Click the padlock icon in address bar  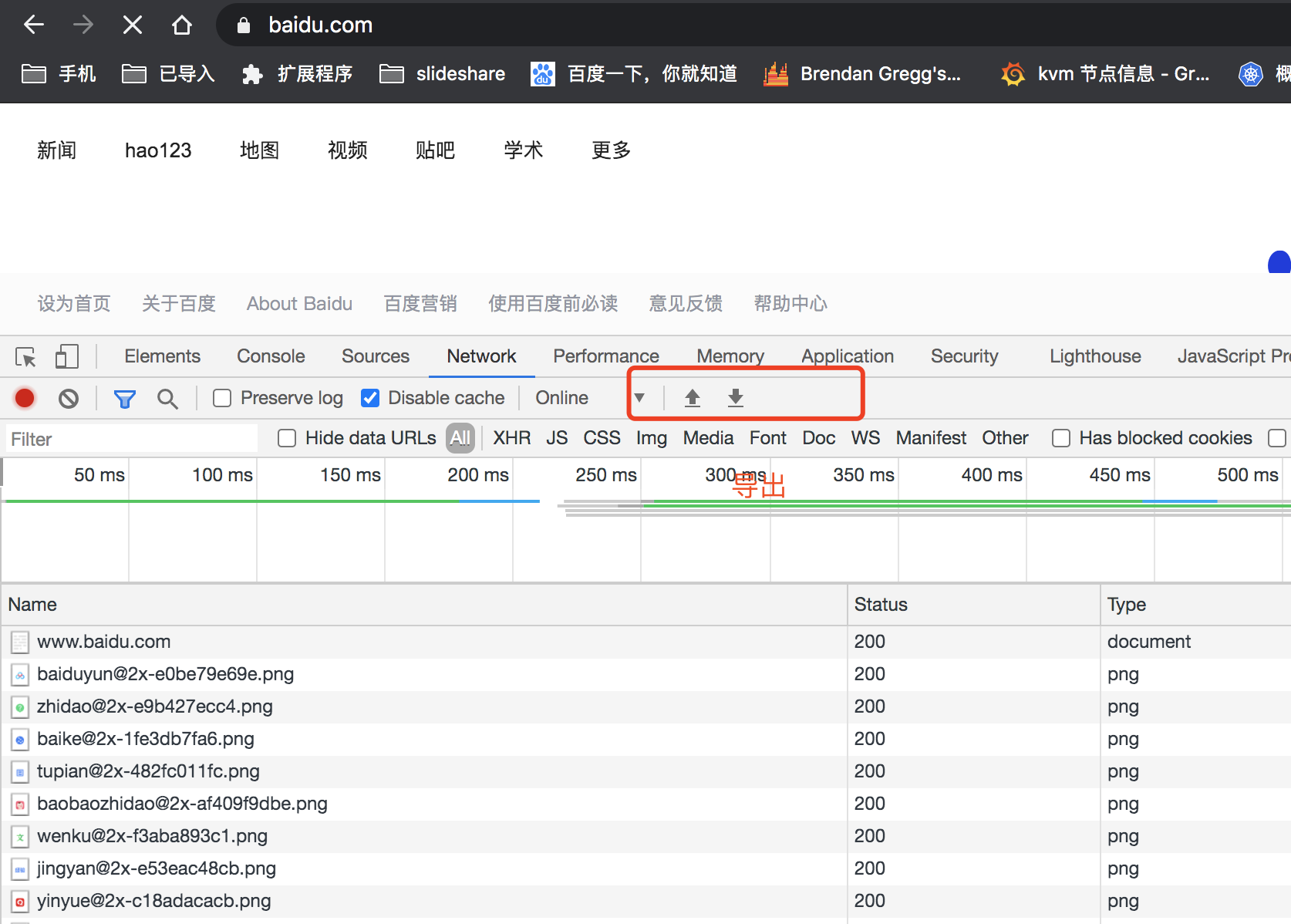[244, 25]
